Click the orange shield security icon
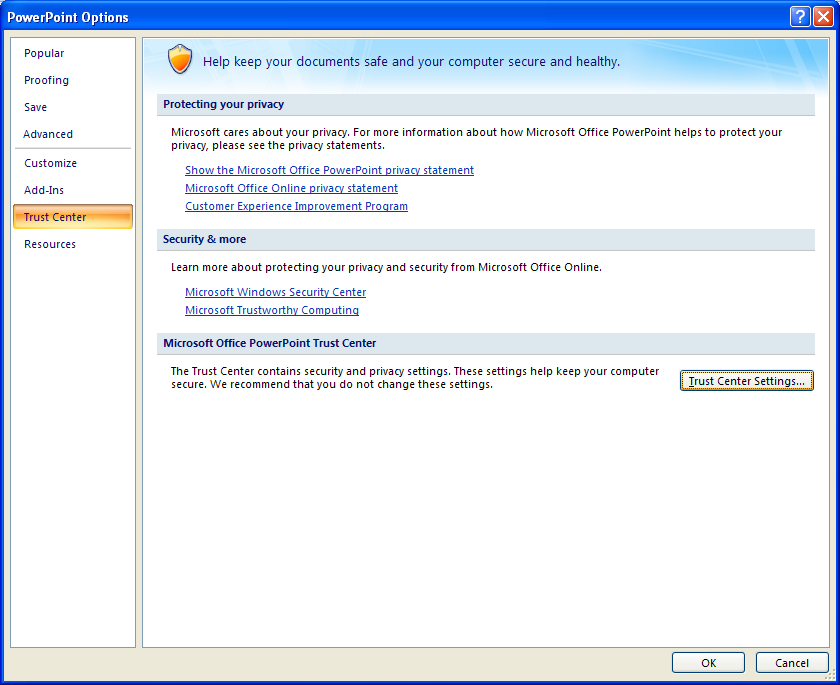This screenshot has height=685, width=840. pyautogui.click(x=180, y=59)
